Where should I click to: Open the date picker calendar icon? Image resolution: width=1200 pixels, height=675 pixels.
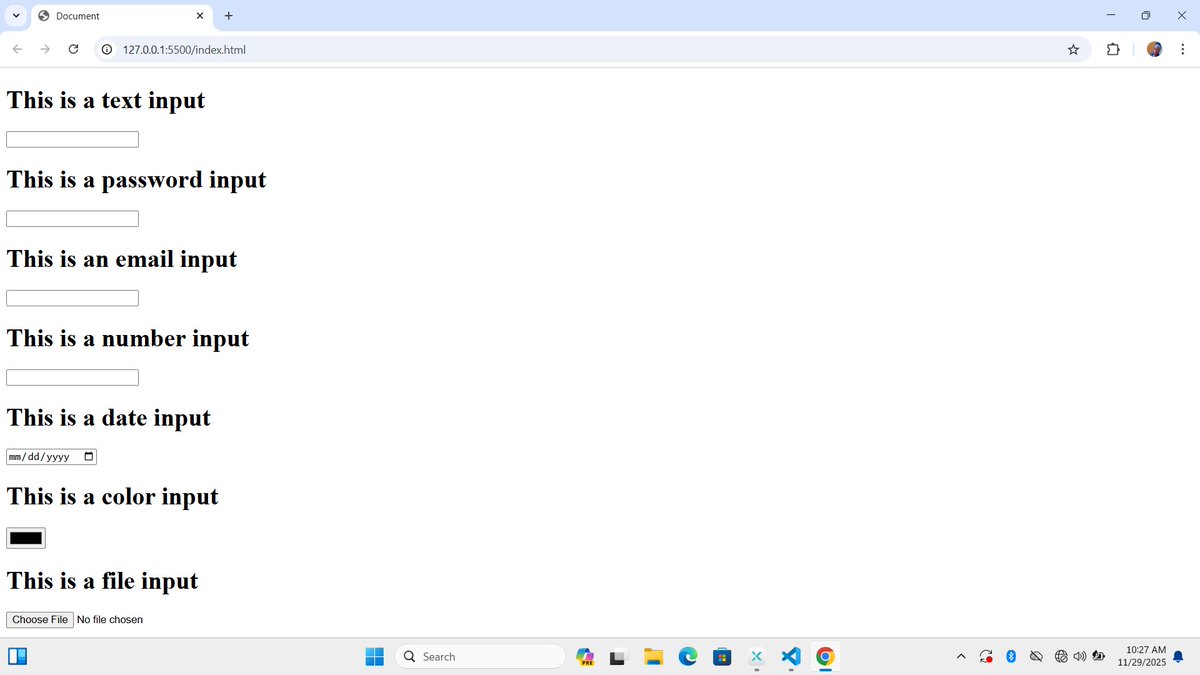(x=88, y=457)
